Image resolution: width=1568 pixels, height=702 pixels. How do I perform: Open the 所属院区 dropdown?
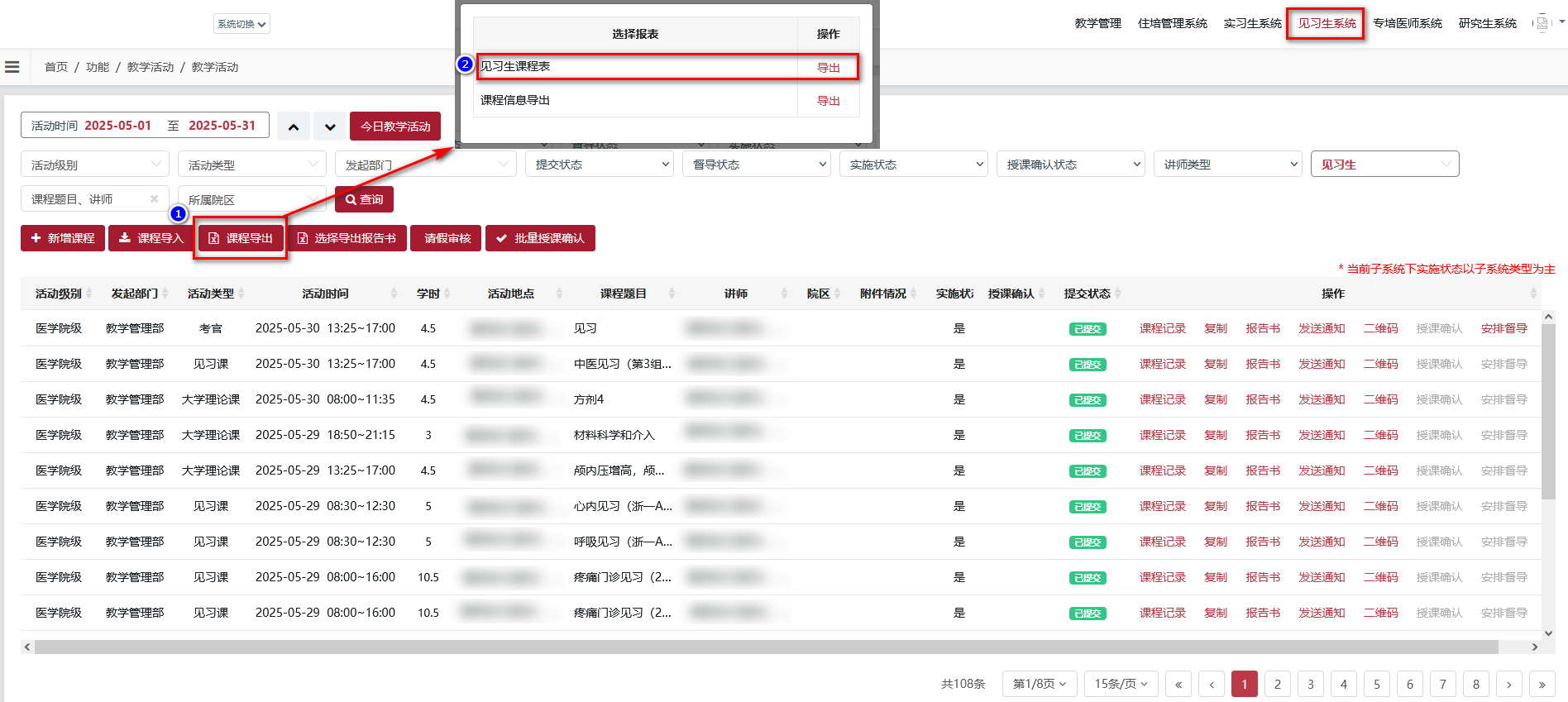pos(252,199)
